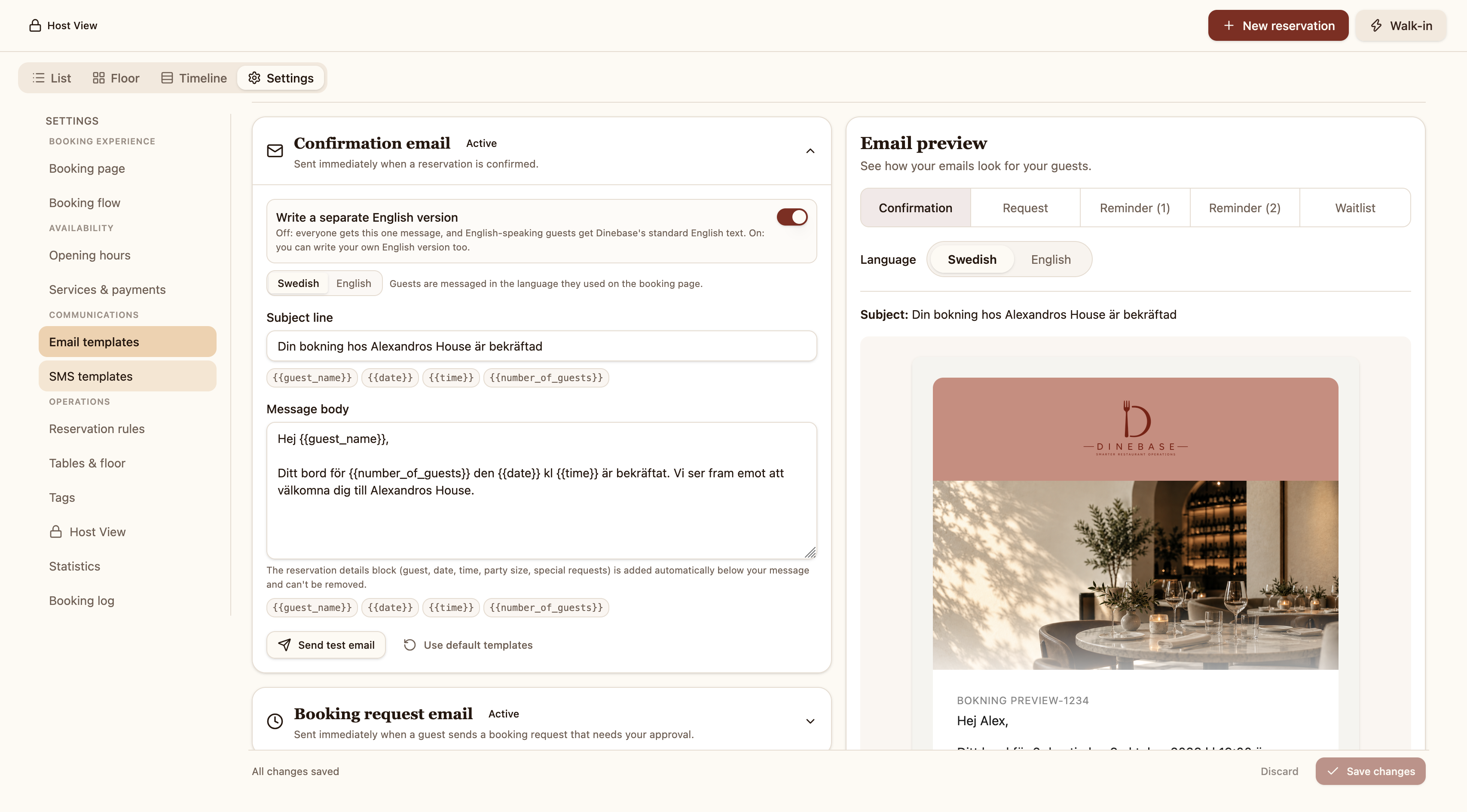
Task: Expand the Booking request email section
Action: pos(810,721)
